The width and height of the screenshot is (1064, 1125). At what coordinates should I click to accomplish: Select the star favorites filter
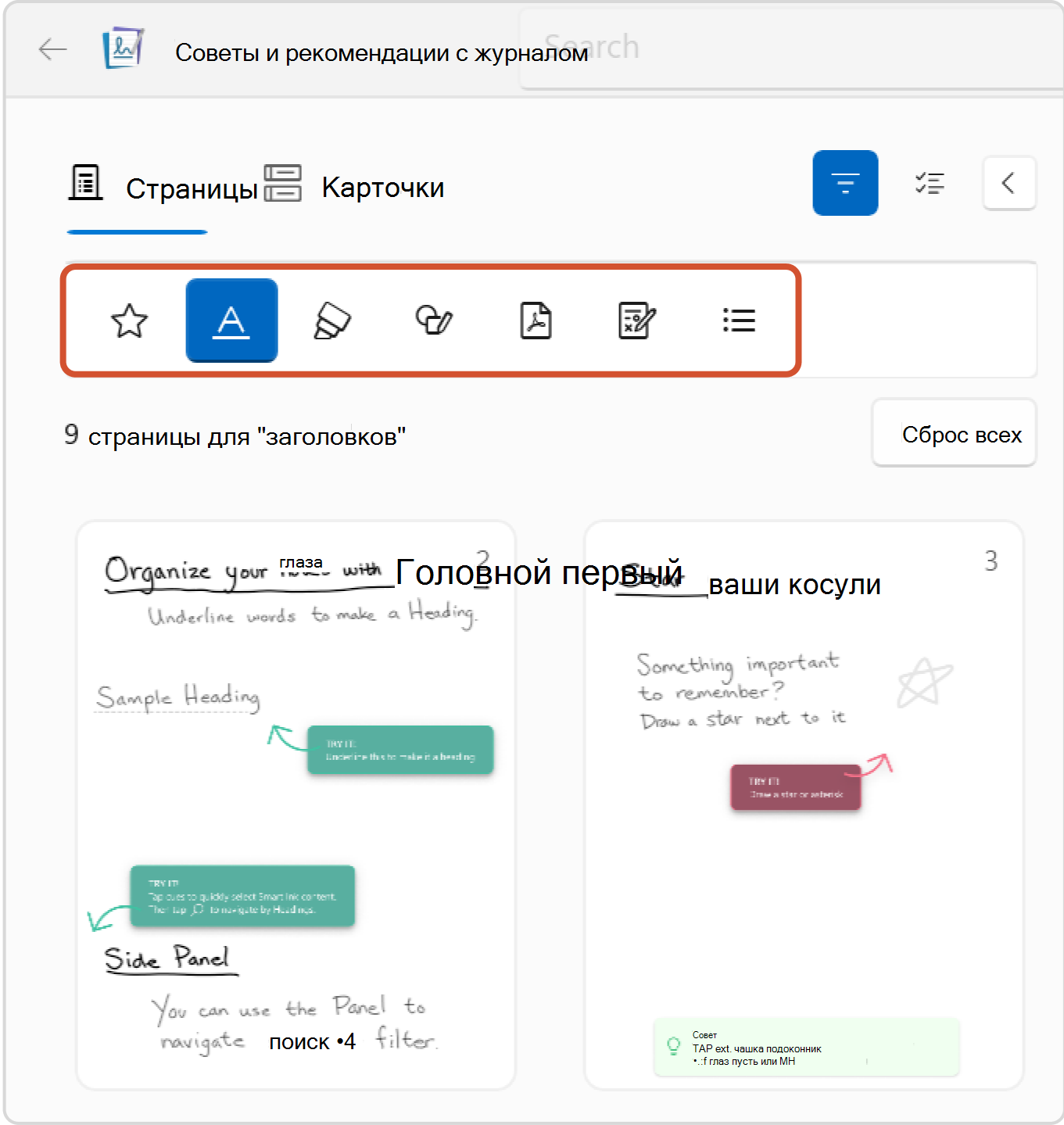click(129, 321)
